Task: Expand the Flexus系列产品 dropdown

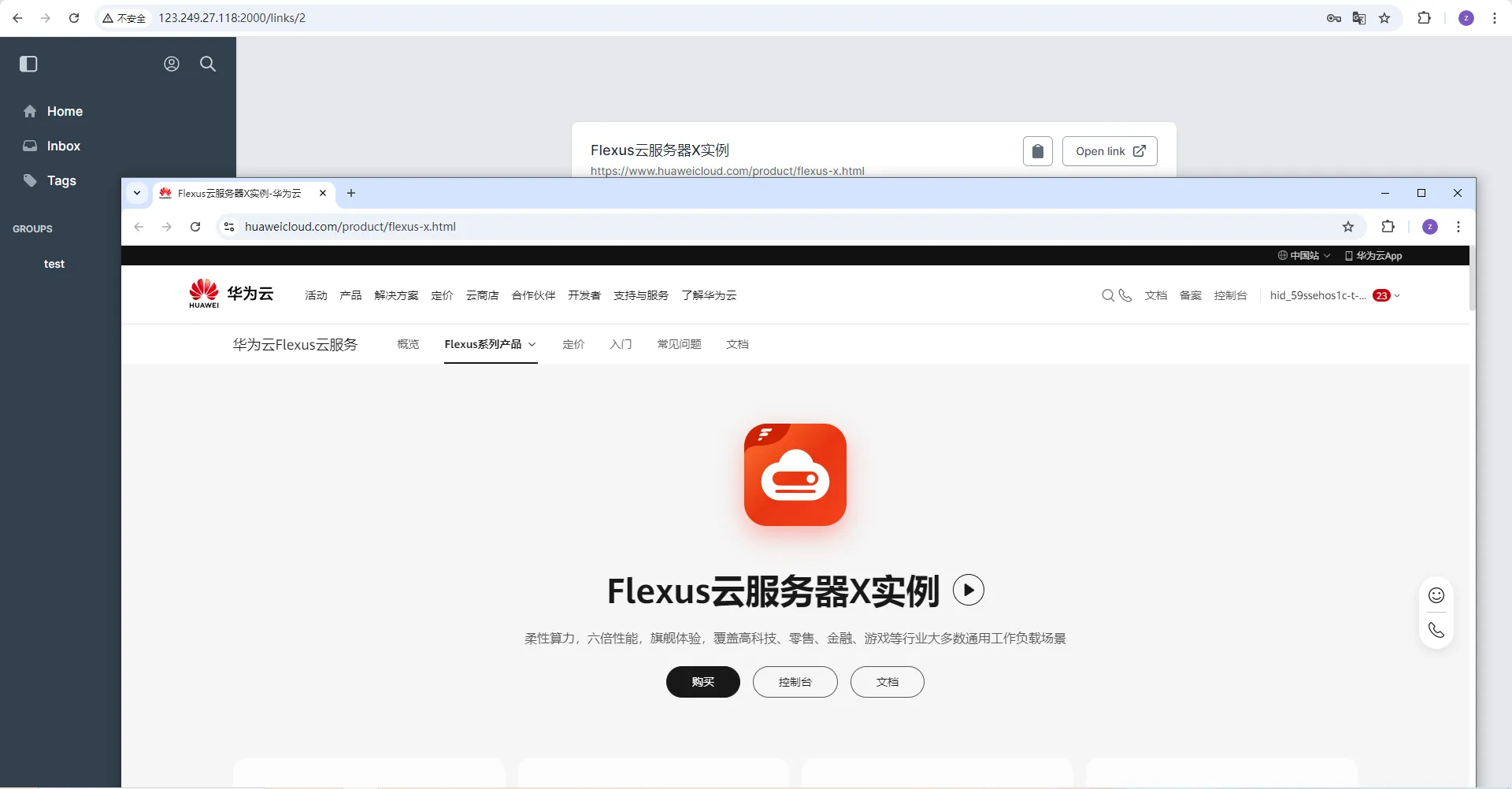Action: pyautogui.click(x=490, y=344)
